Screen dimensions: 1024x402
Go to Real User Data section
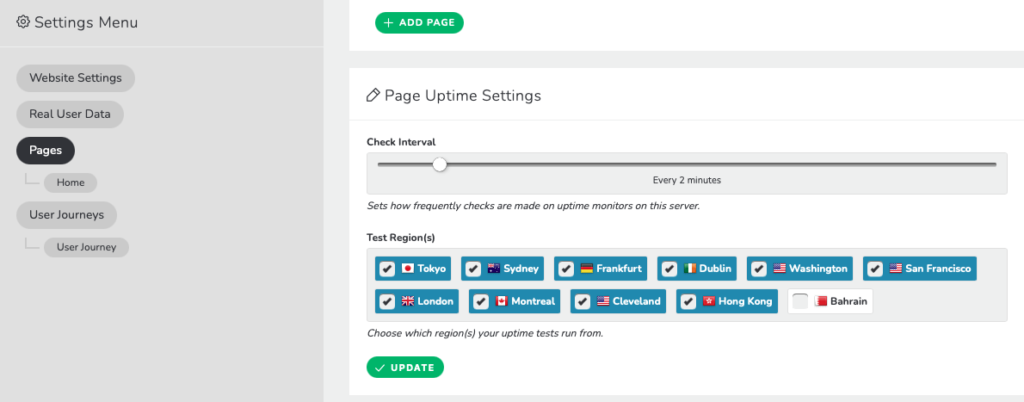click(70, 114)
